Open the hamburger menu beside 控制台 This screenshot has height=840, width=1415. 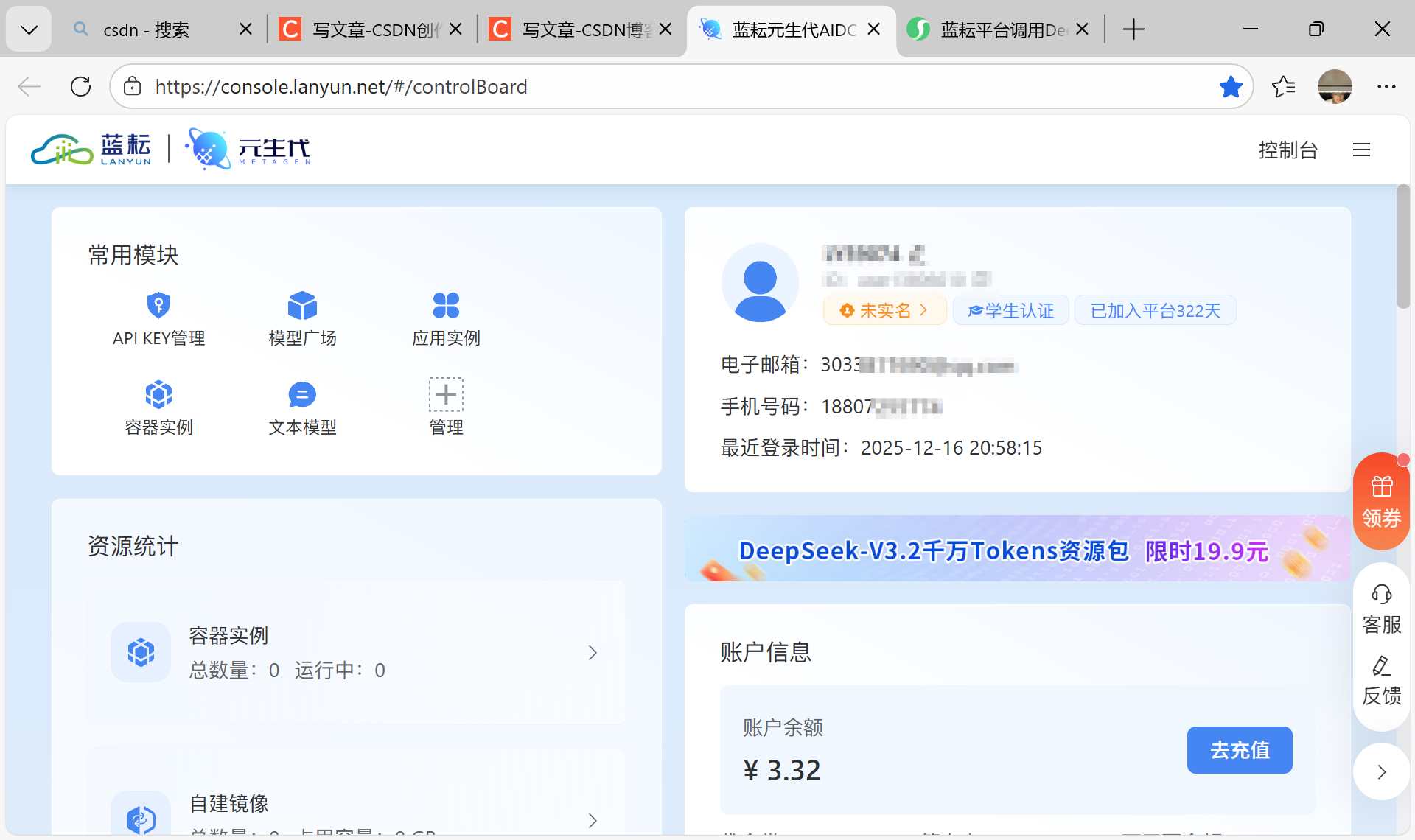pyautogui.click(x=1361, y=150)
